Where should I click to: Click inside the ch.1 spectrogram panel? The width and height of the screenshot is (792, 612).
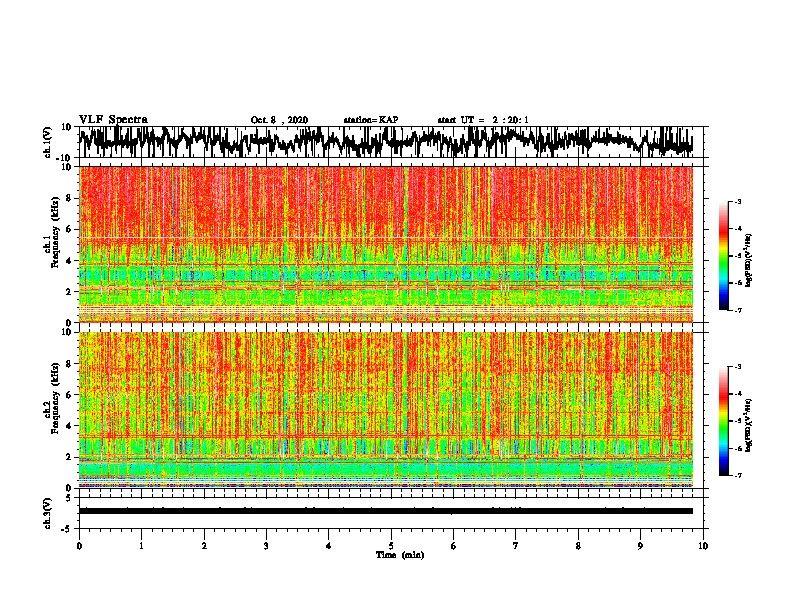click(385, 244)
